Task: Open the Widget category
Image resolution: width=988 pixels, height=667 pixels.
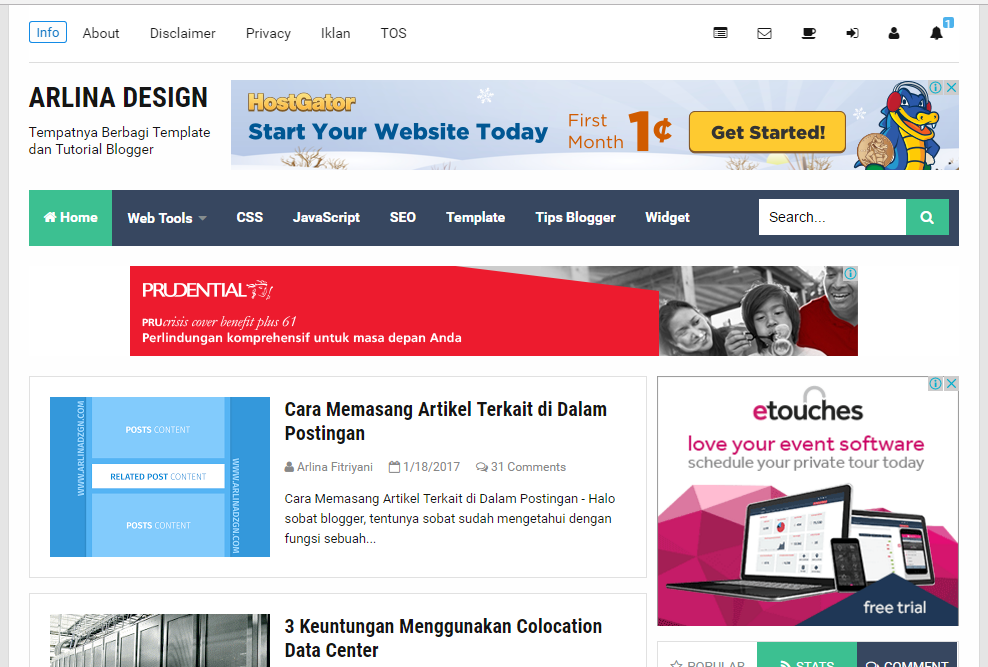Action: click(667, 217)
